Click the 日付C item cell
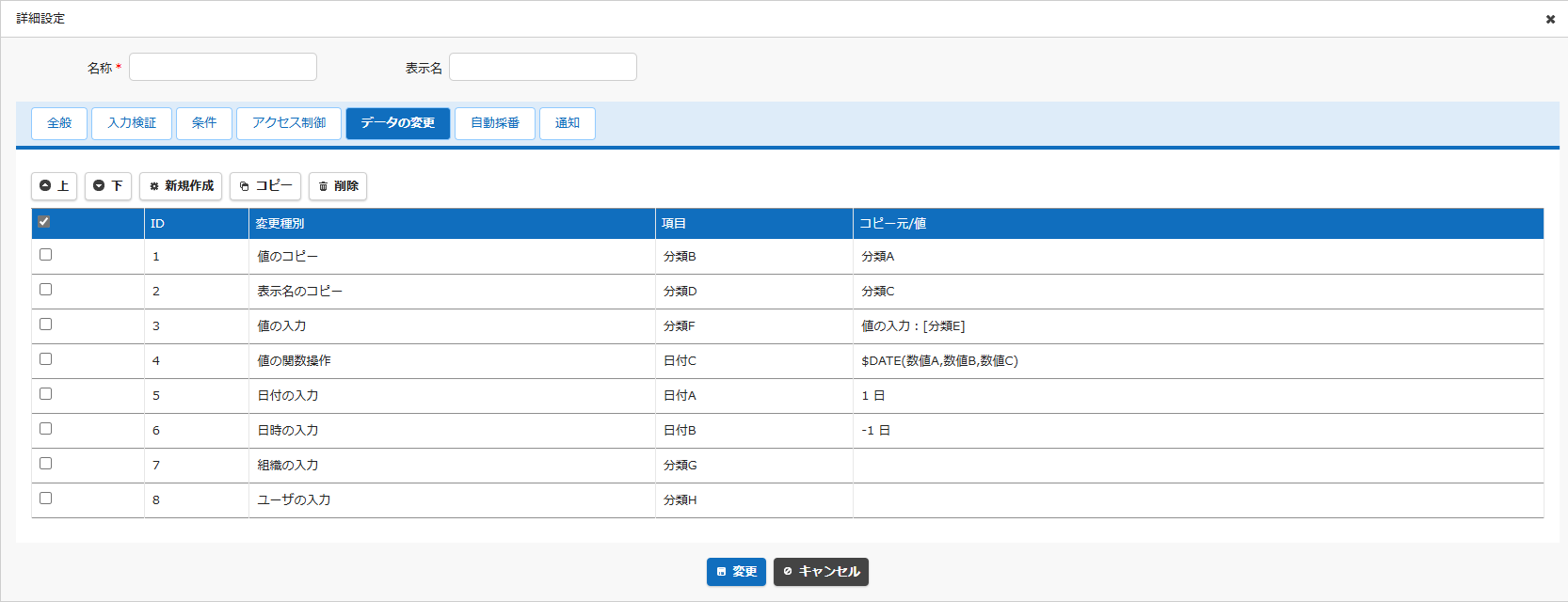Viewport: 1568px width, 602px height. pyautogui.click(x=754, y=361)
